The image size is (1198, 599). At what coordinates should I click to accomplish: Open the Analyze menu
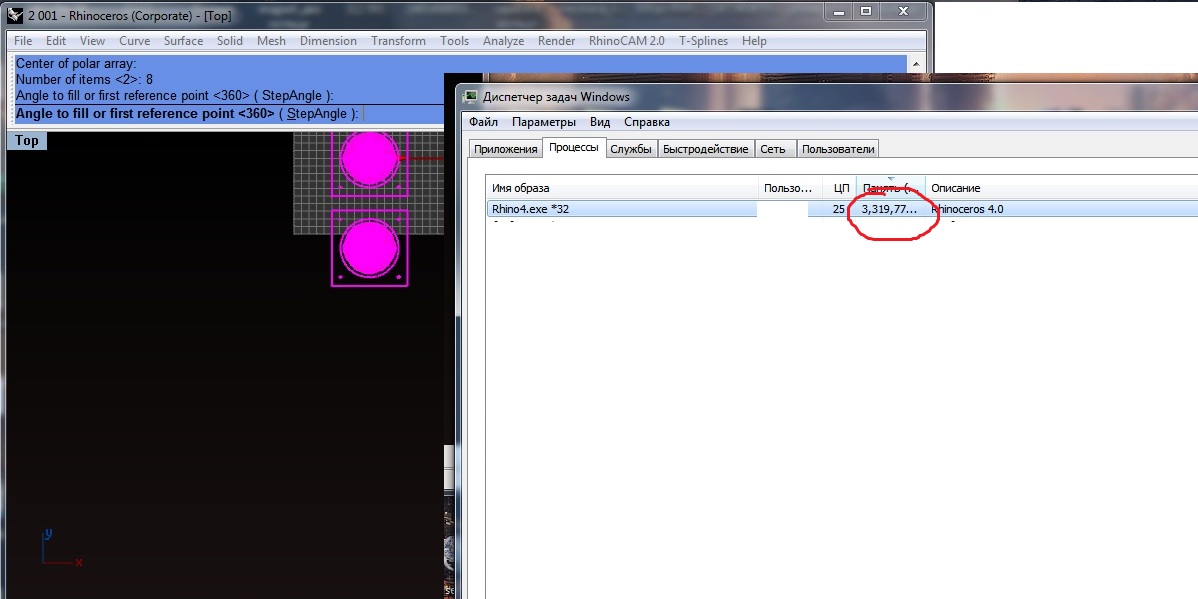coord(503,41)
